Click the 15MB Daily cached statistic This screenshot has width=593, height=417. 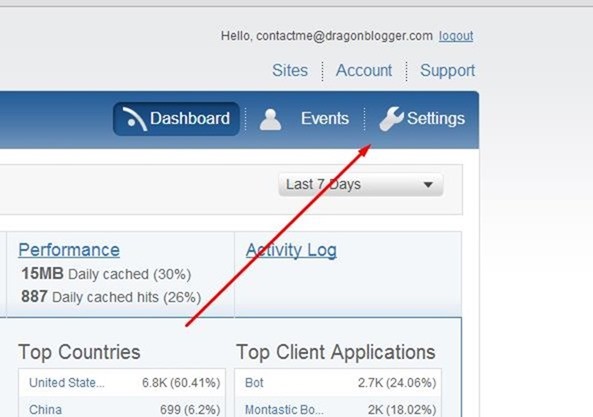pyautogui.click(x=106, y=274)
